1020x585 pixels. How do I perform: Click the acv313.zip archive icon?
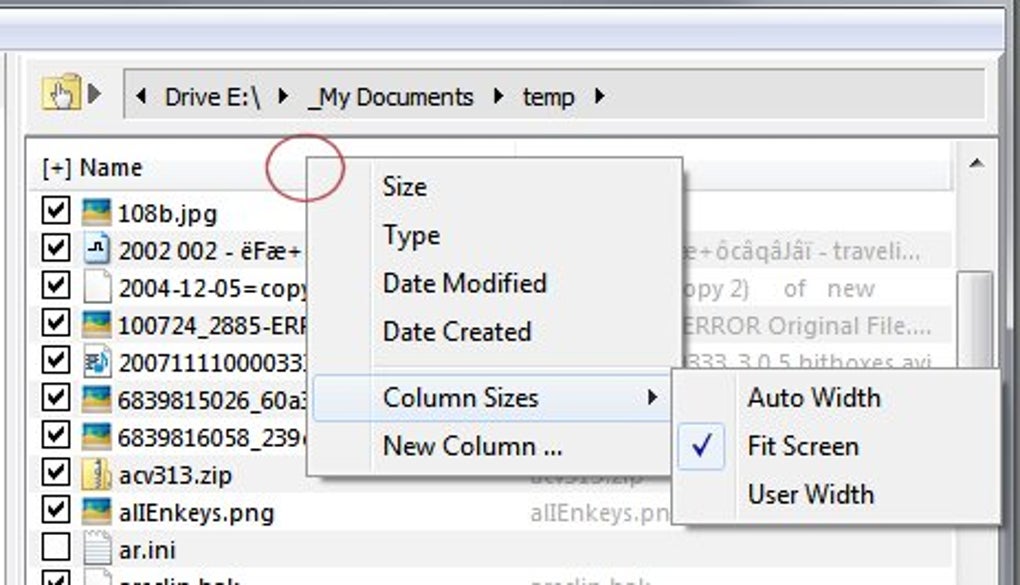click(x=96, y=474)
